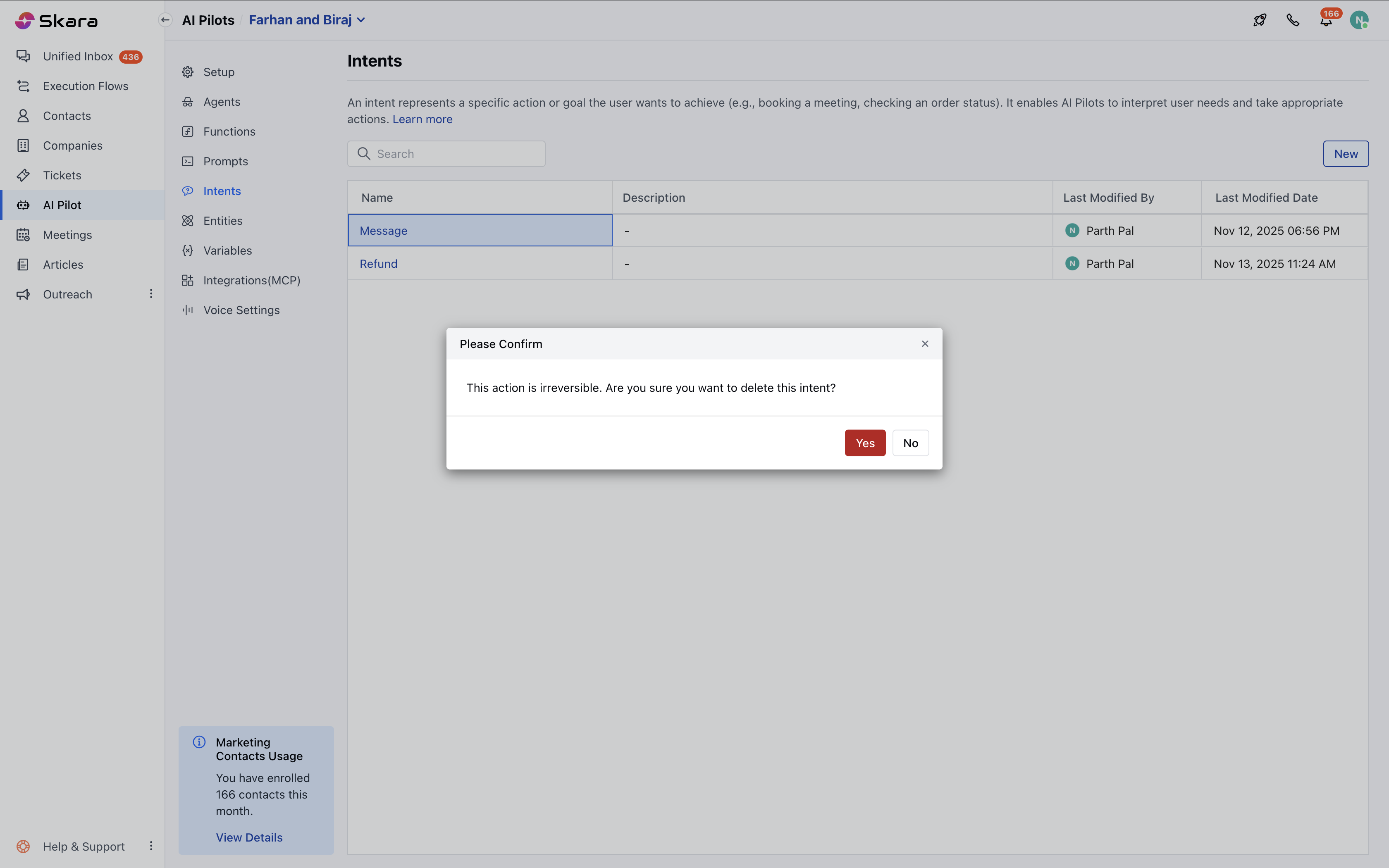Screen dimensions: 1389x868
Task: Open Help & Support more options menu
Action: (x=151, y=846)
